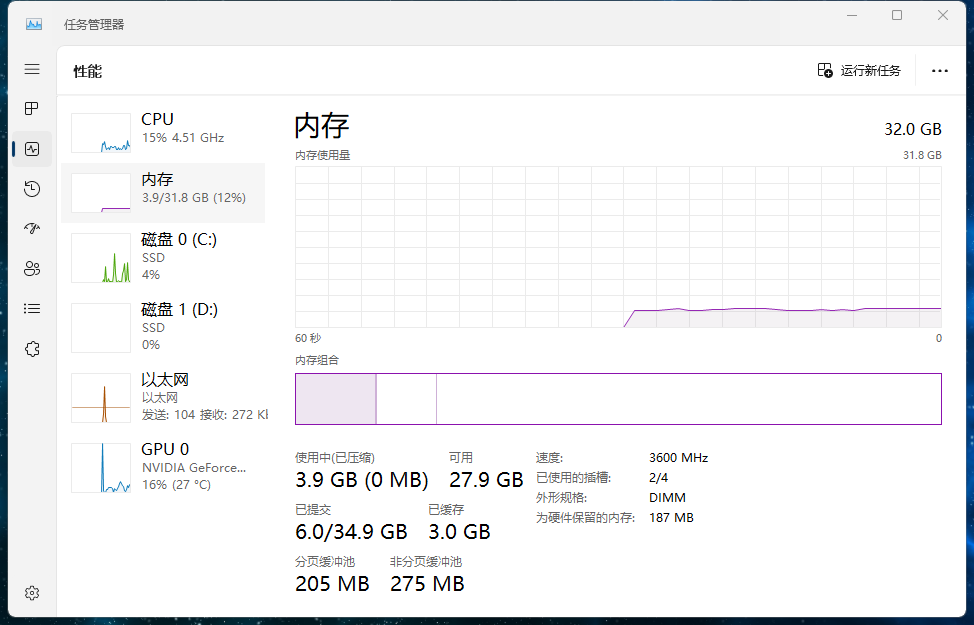Click the 内存使用量 usage graph
This screenshot has width=974, height=625.
618,247
